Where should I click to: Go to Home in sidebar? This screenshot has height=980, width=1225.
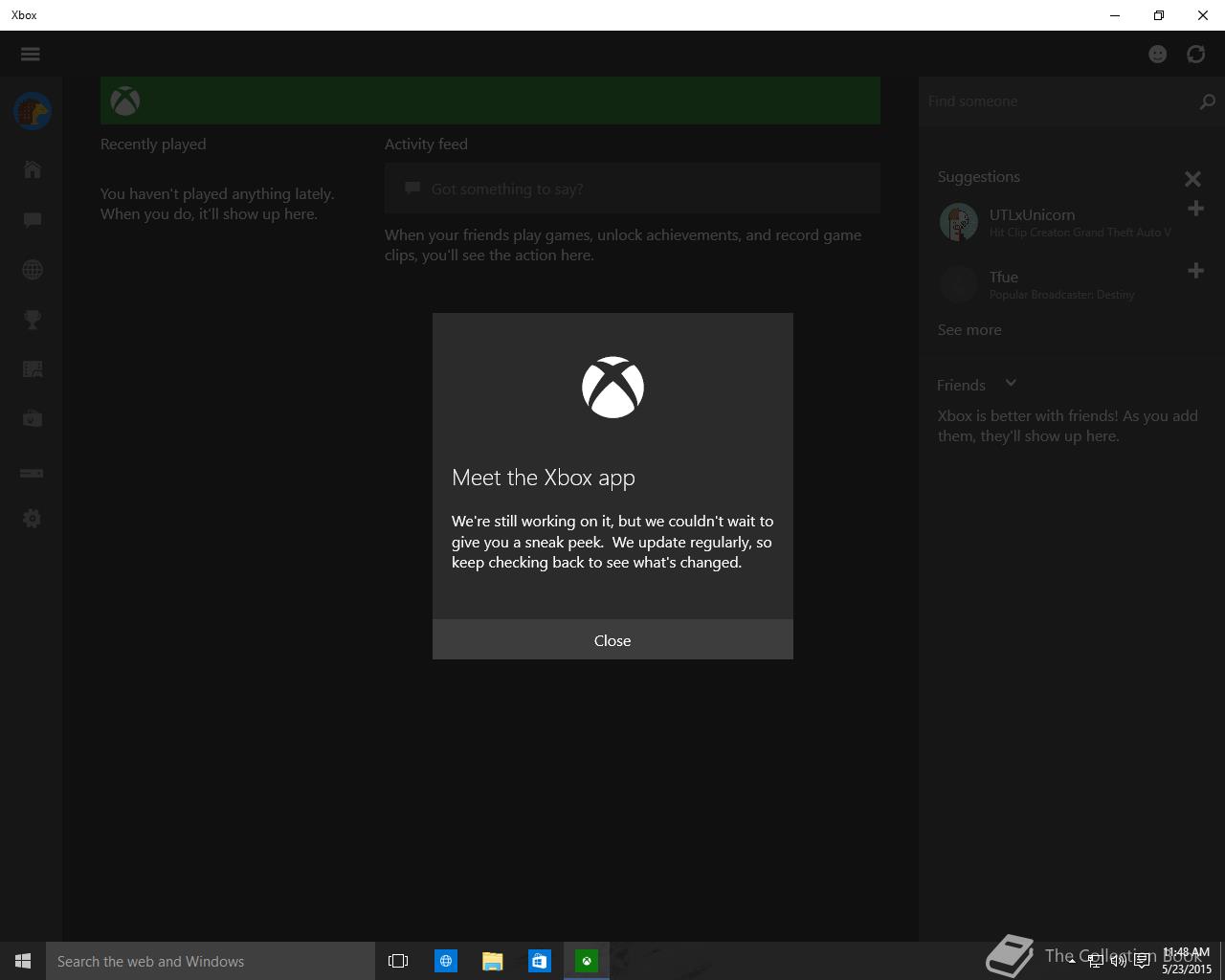coord(33,169)
